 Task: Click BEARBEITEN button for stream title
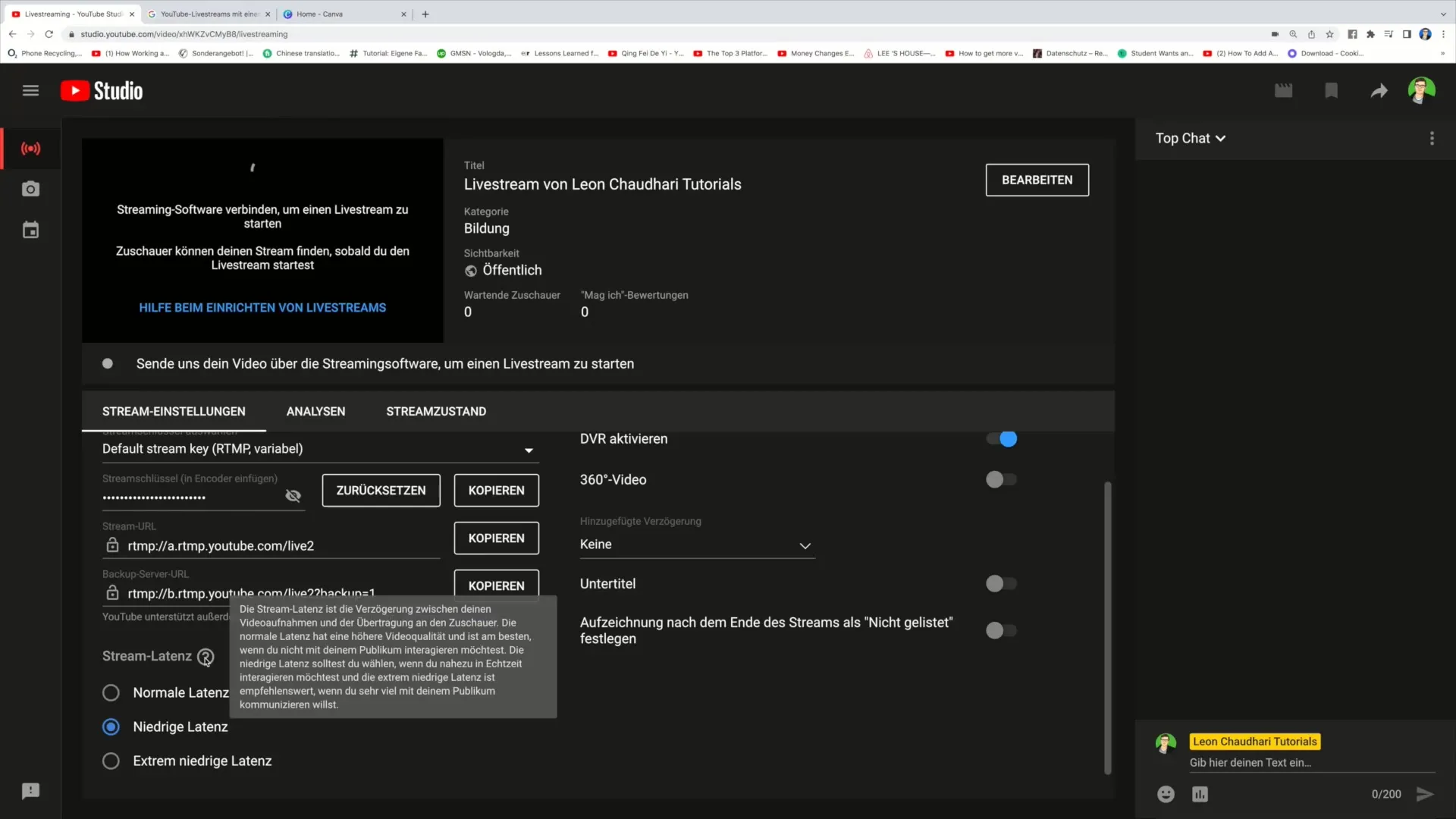tap(1037, 180)
